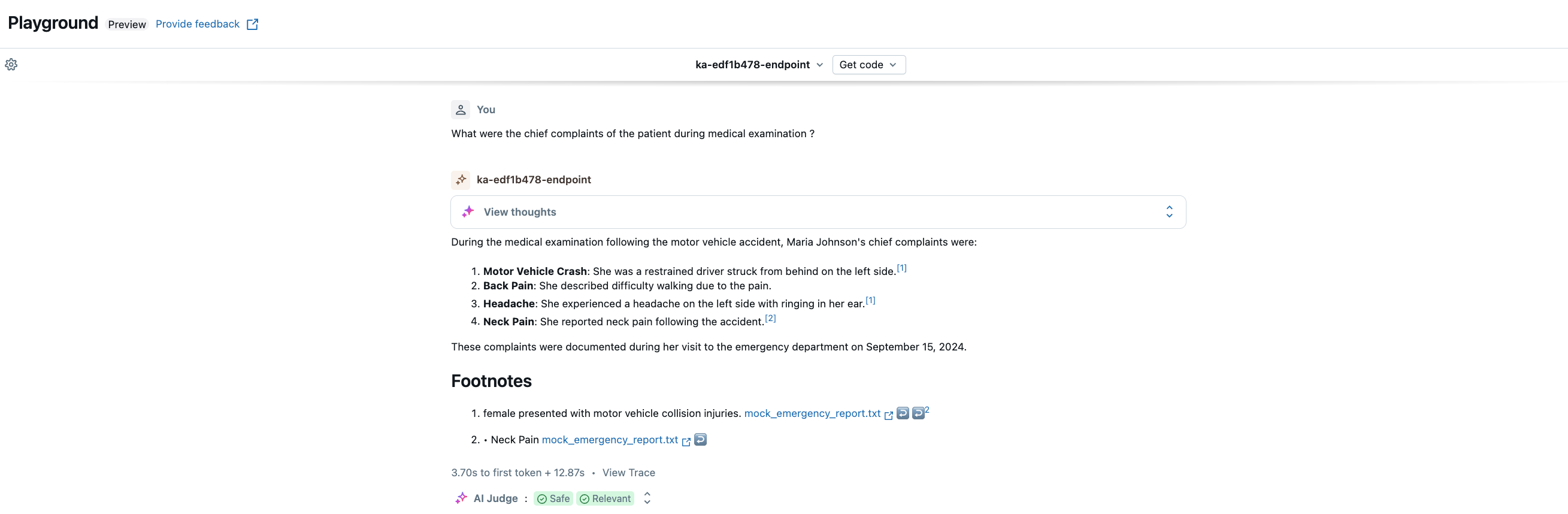Click the Relevant judge badge

pos(605,499)
